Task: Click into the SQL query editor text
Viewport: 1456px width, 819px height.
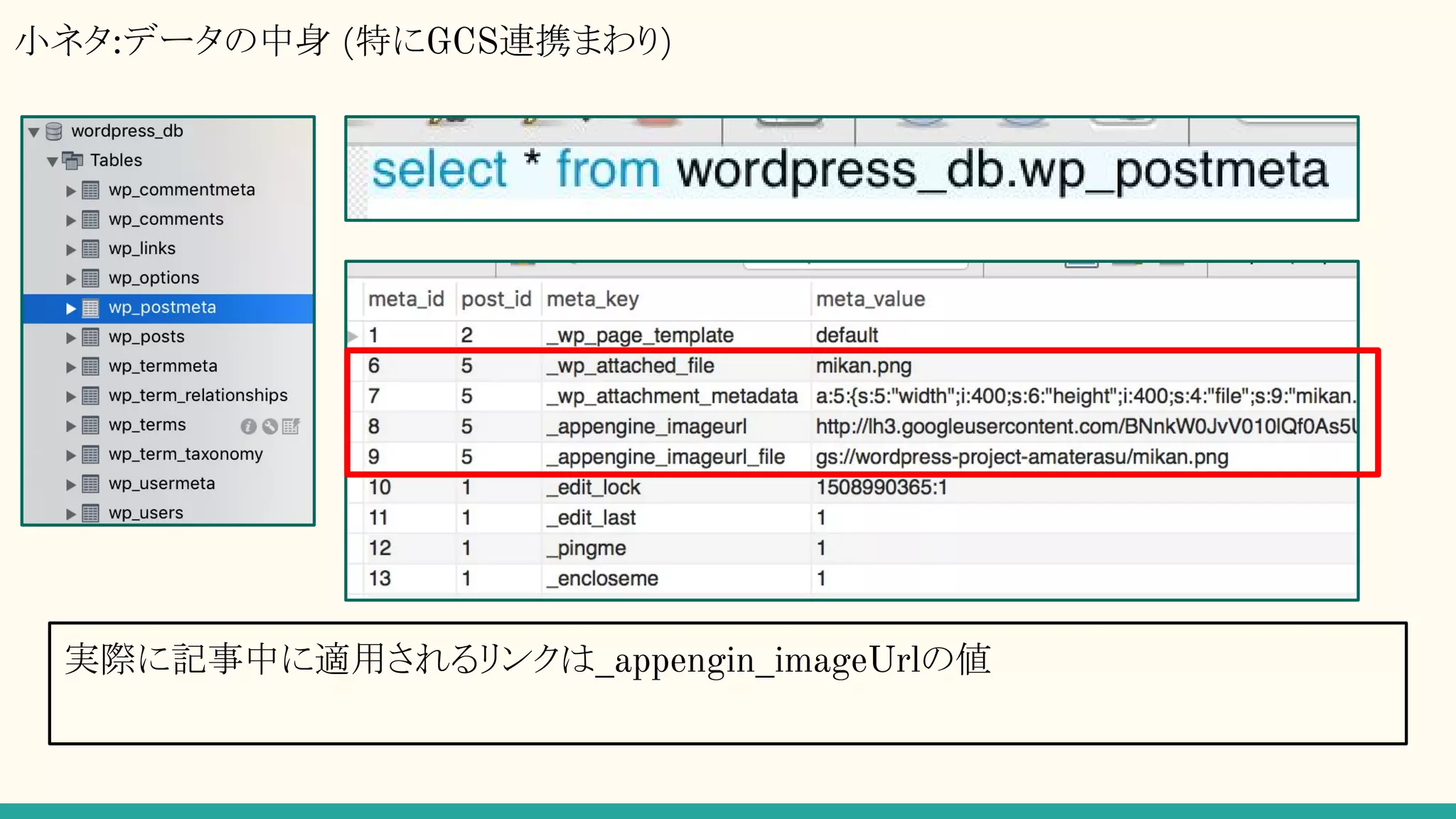Action: [850, 171]
